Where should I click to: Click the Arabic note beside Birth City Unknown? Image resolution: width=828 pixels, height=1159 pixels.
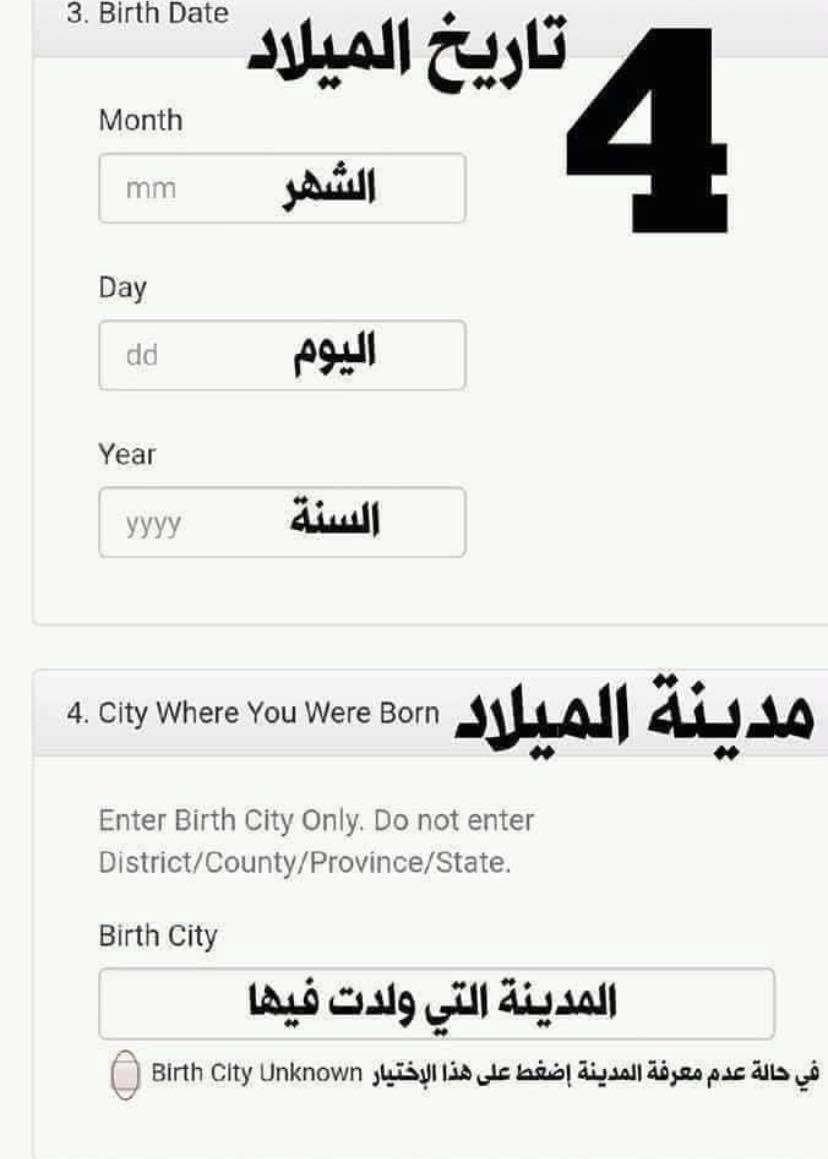point(596,1073)
